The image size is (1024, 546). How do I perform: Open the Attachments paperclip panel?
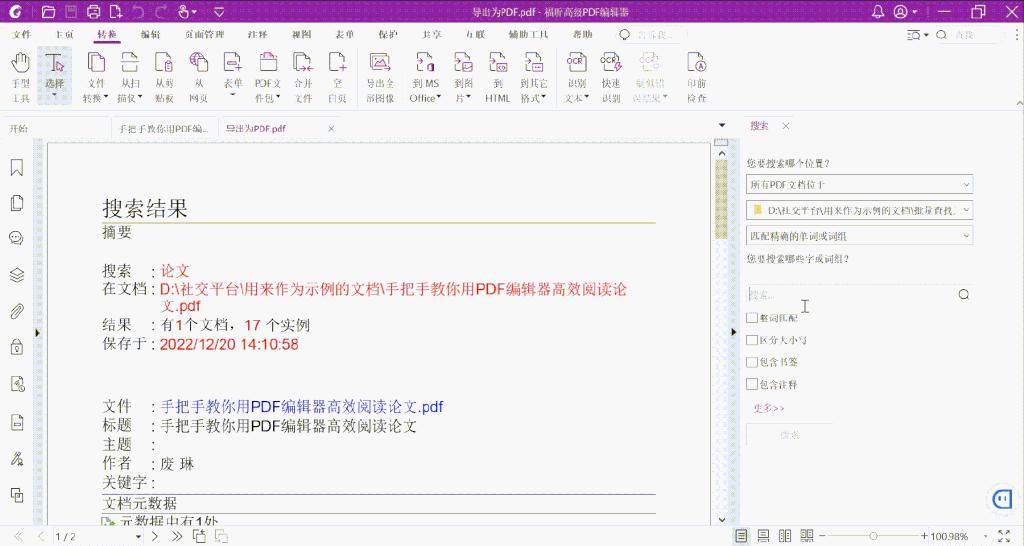(x=17, y=311)
